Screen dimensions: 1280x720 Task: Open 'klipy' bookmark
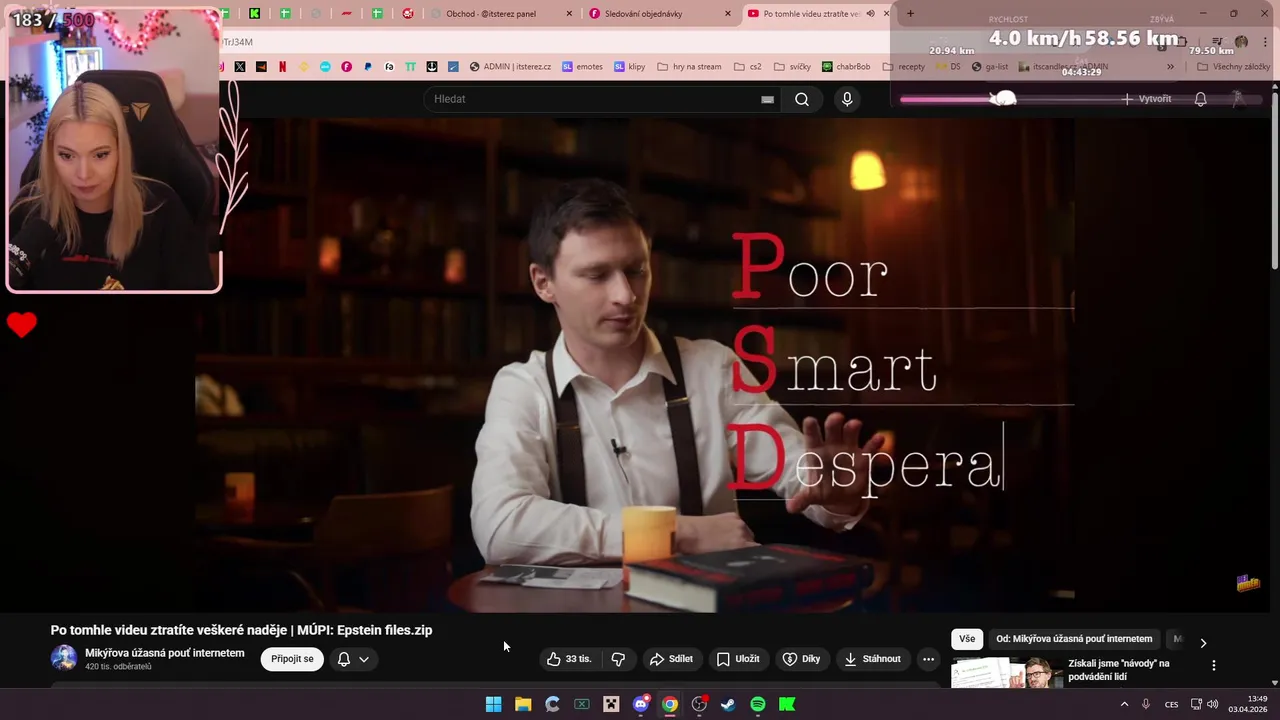point(630,67)
